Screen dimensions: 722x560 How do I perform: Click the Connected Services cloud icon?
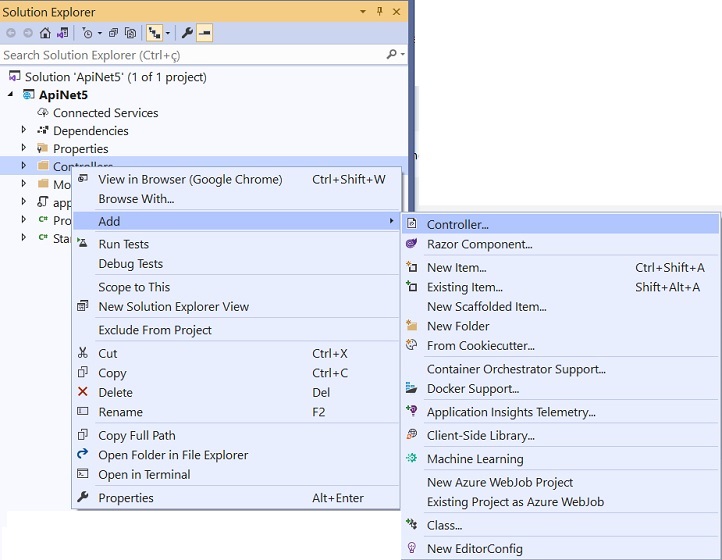(43, 112)
